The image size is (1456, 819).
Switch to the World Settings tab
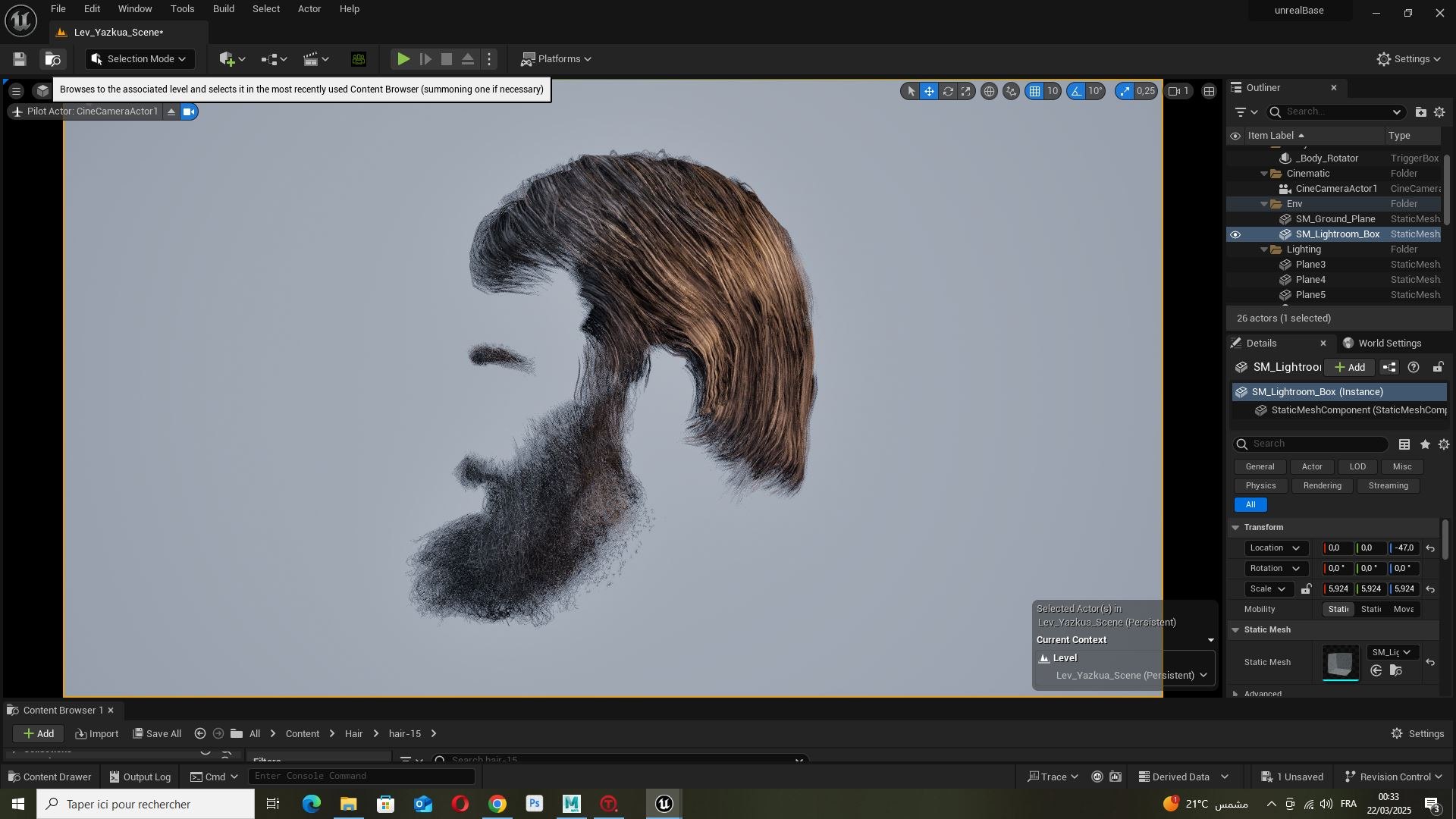[1382, 344]
